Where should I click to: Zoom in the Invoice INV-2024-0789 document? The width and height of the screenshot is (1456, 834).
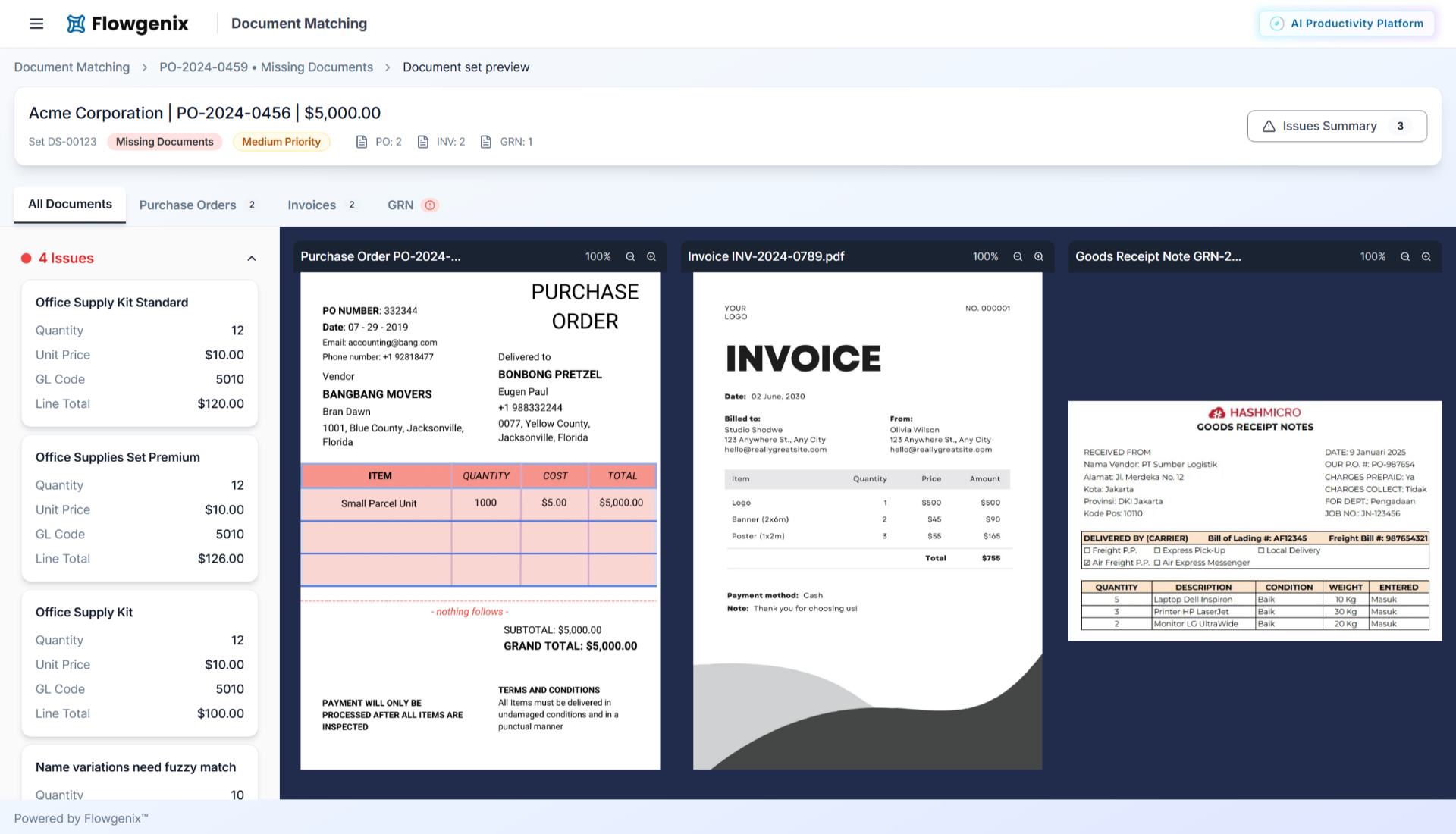click(x=1039, y=256)
